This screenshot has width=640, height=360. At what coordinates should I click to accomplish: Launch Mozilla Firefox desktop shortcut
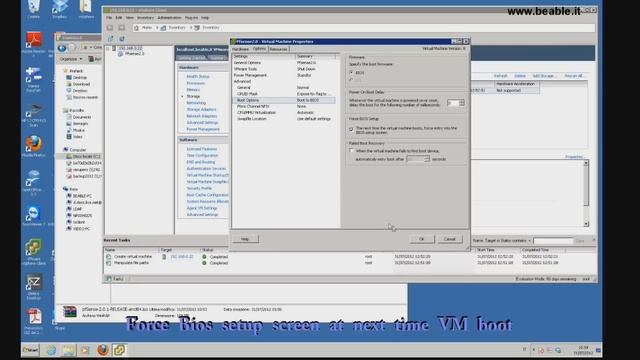33,147
